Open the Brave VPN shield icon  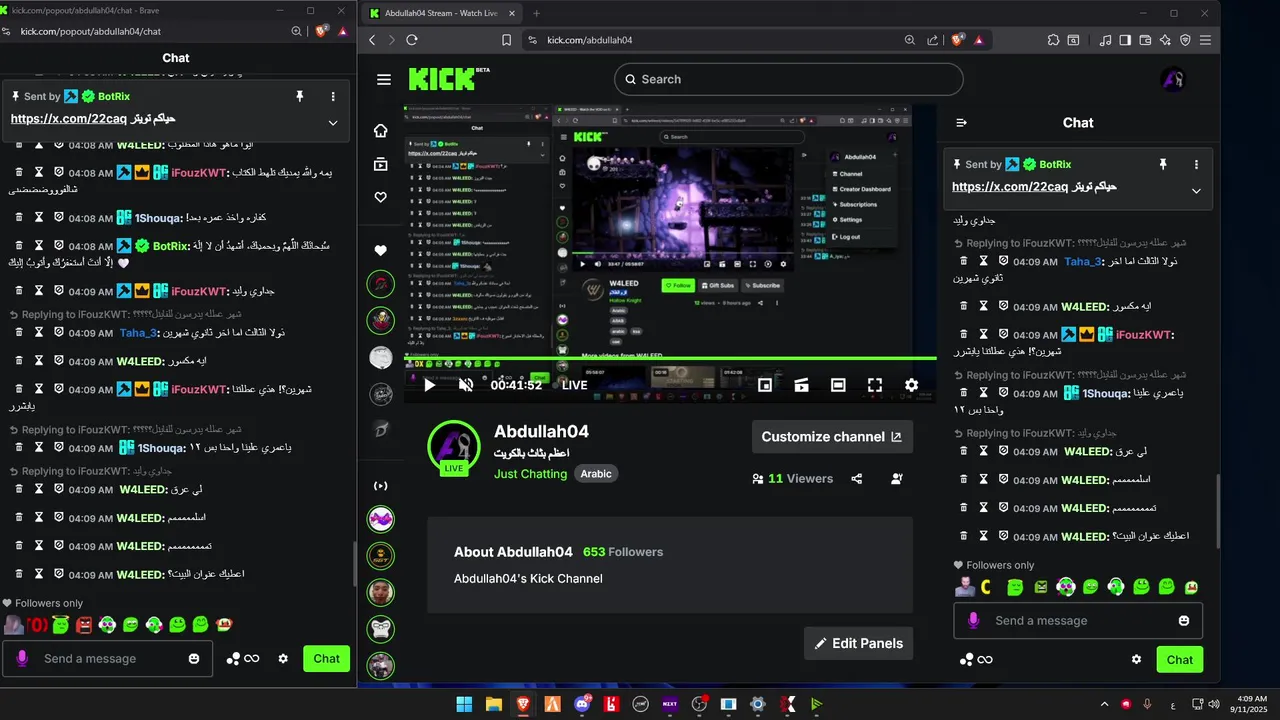click(1185, 40)
